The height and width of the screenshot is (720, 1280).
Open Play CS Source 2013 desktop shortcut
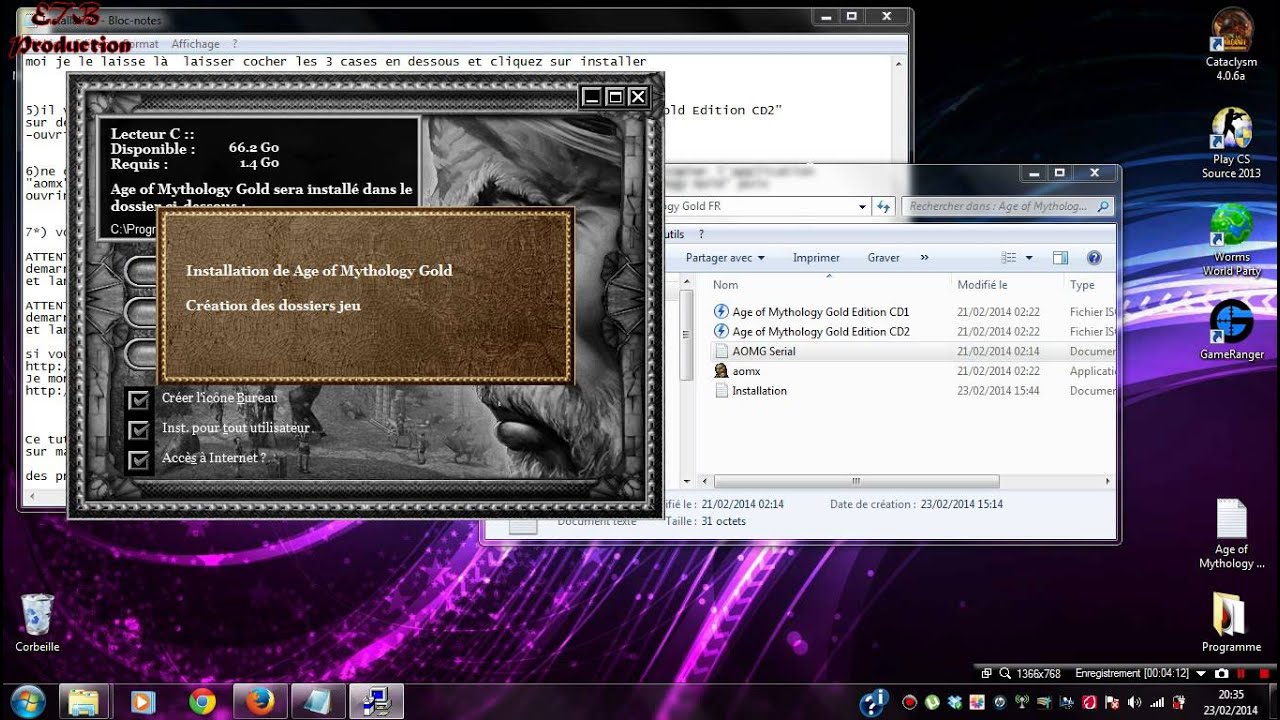1231,143
